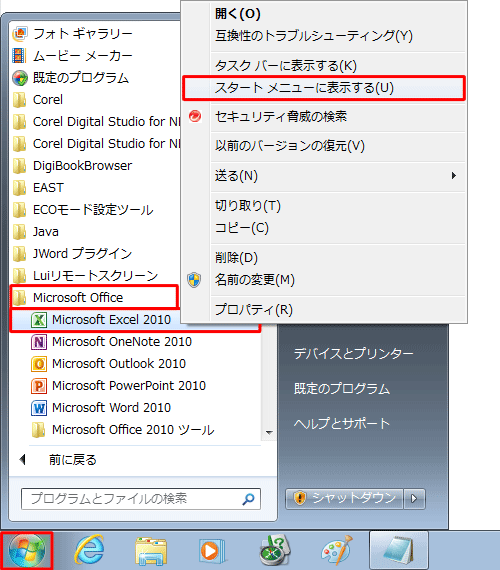Open shutdown options arrow button
The width and height of the screenshot is (500, 570).
[x=414, y=498]
